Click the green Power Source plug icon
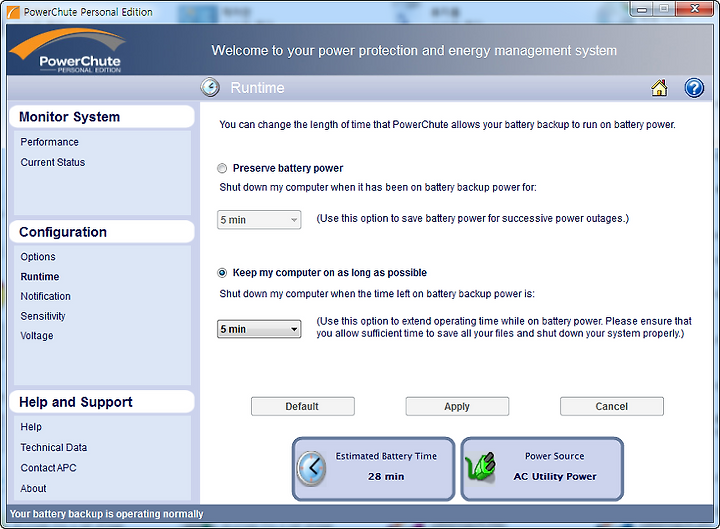The width and height of the screenshot is (720, 529). point(480,467)
